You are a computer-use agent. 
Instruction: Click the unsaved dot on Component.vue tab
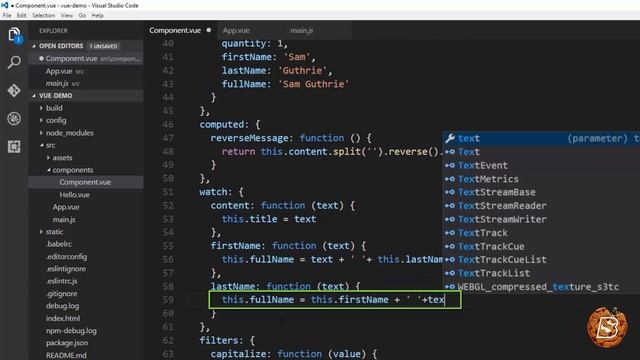click(209, 30)
